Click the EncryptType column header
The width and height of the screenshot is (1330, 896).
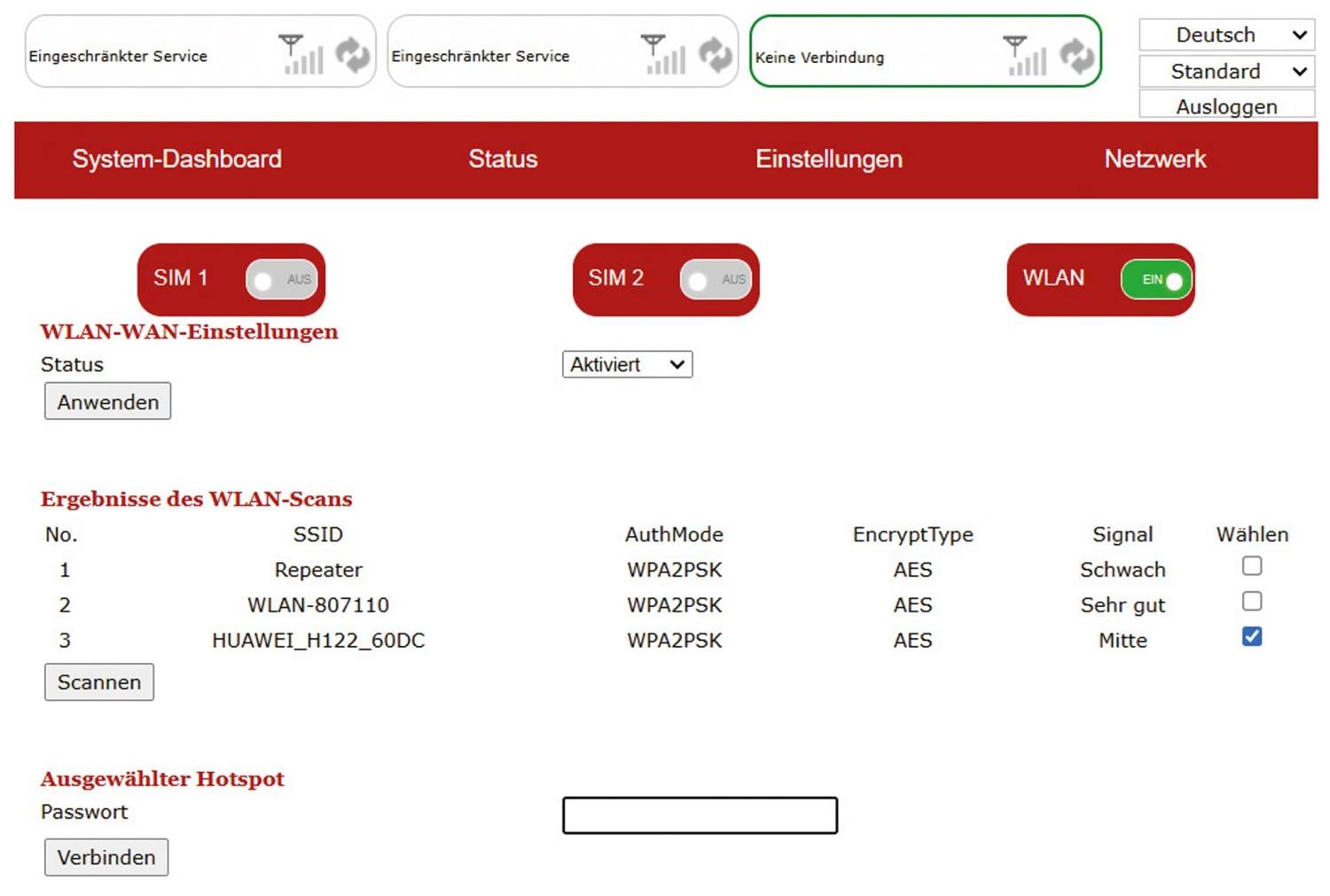(x=912, y=535)
